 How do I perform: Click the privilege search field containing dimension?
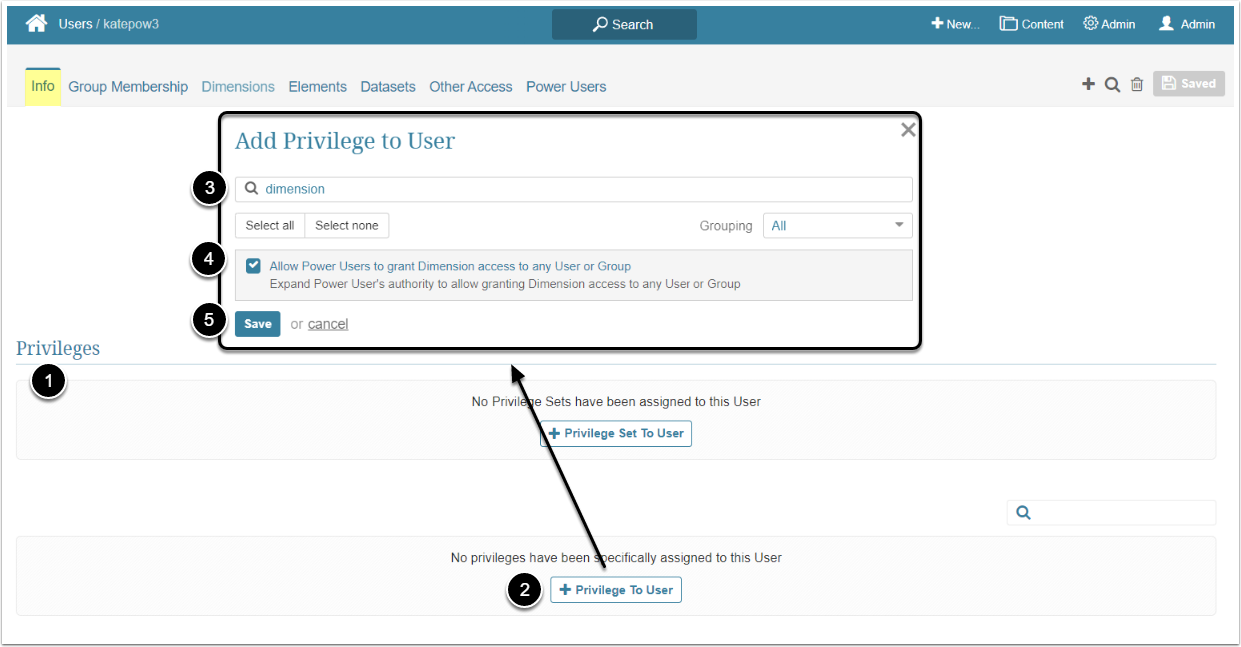[580, 189]
